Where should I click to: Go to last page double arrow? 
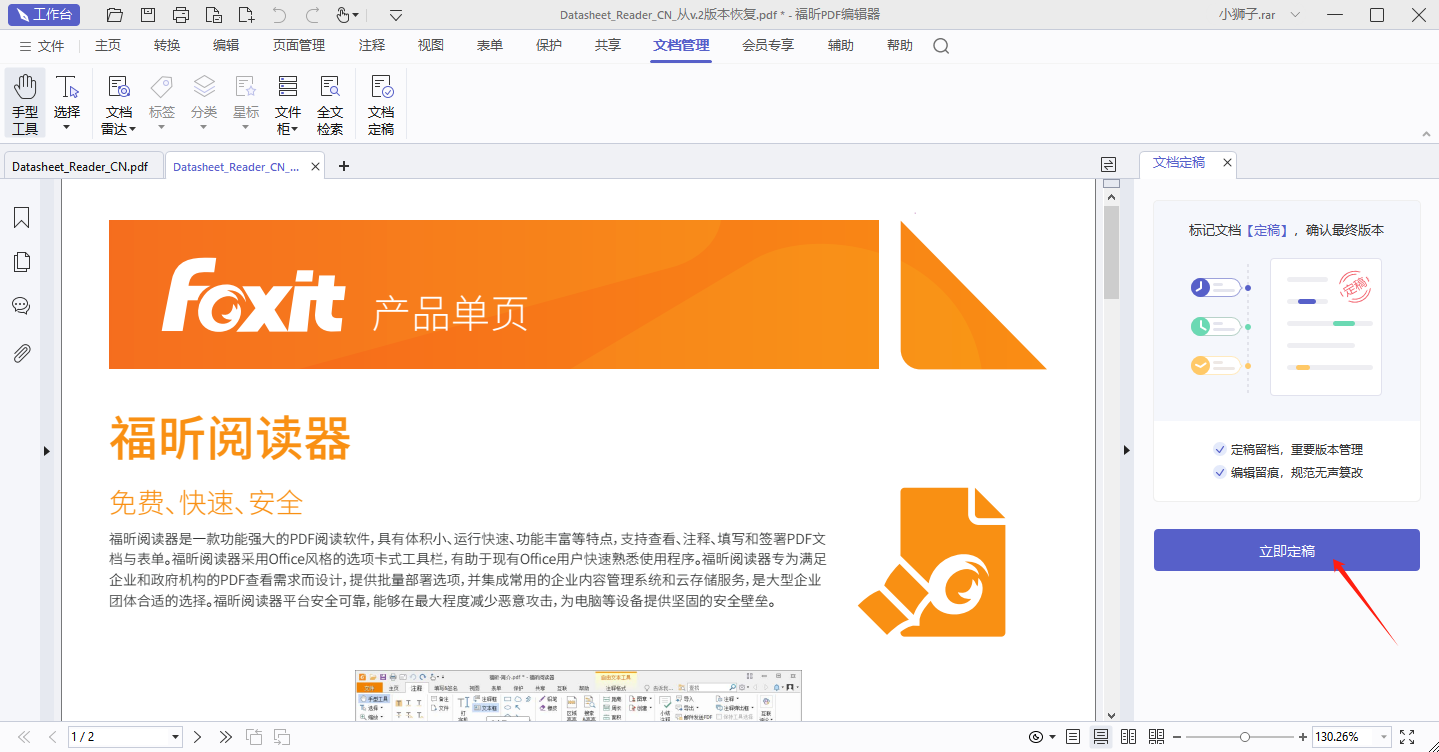pyautogui.click(x=226, y=737)
